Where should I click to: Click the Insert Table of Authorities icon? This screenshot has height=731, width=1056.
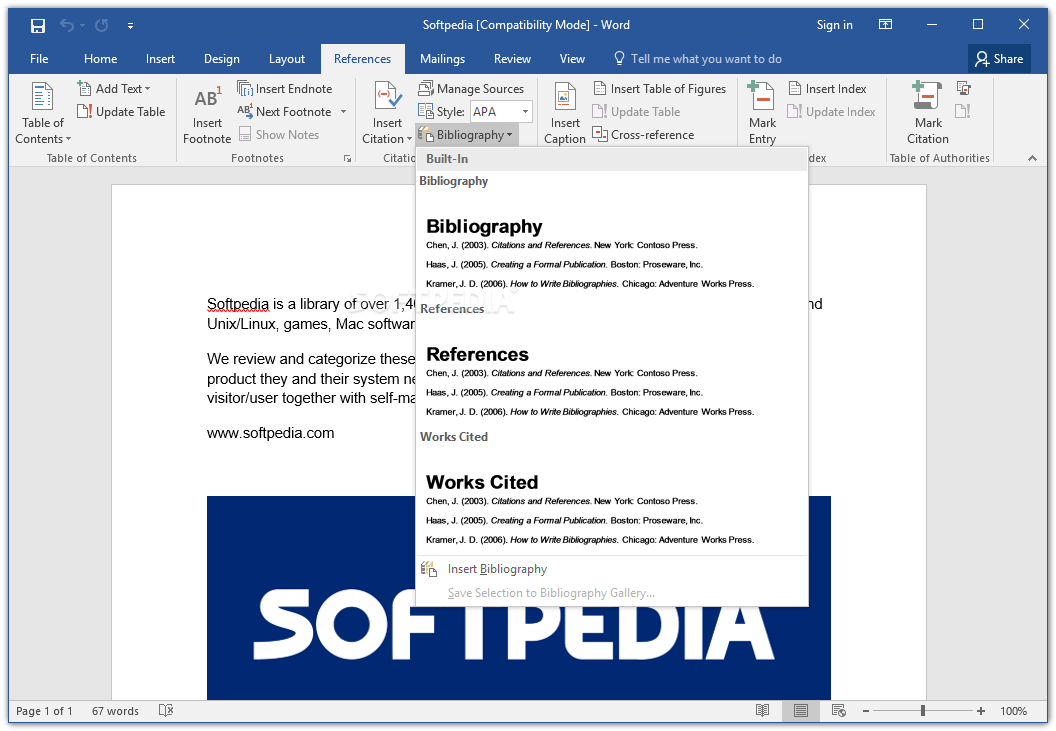click(964, 88)
